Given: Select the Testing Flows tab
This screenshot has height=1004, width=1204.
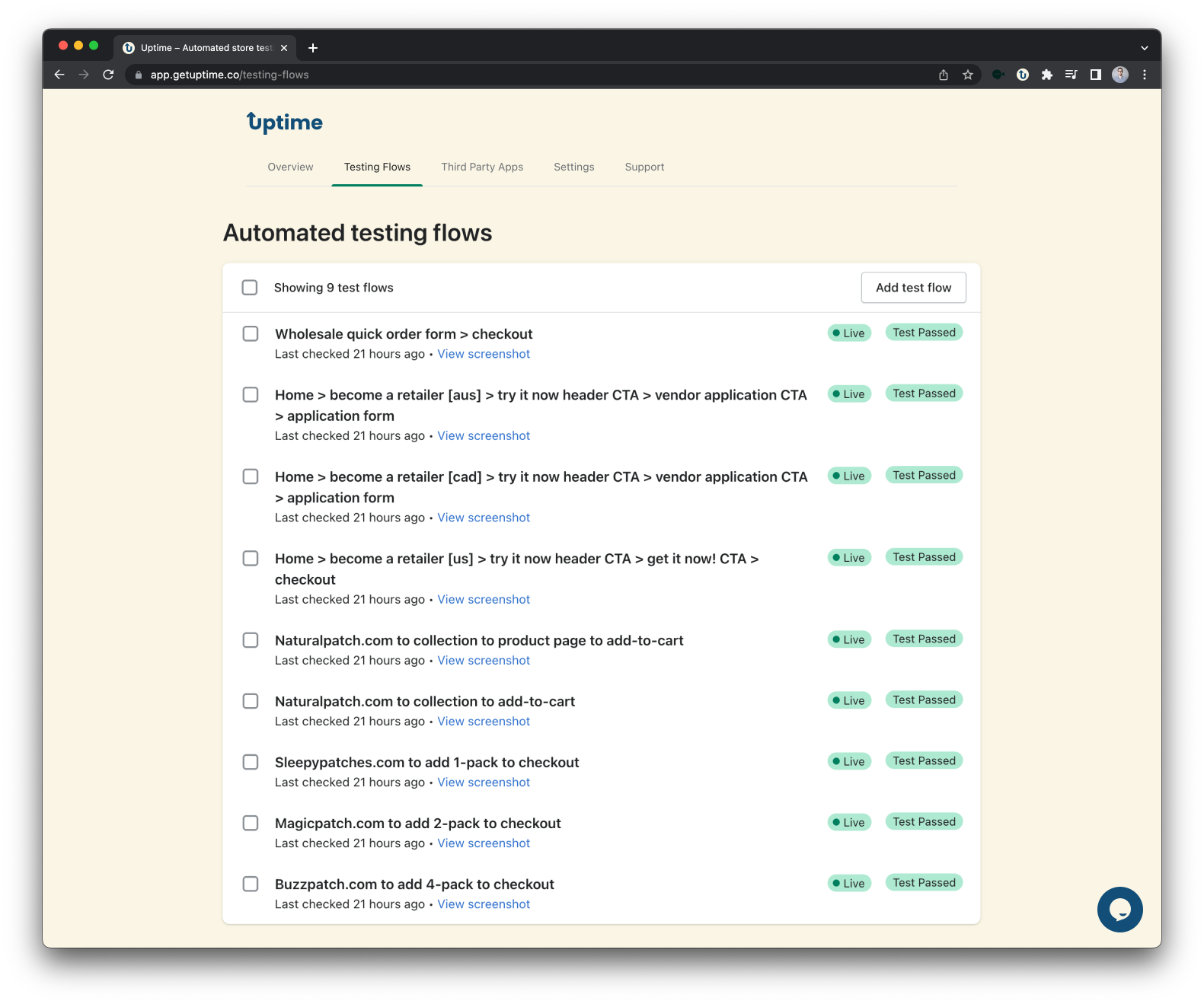Looking at the screenshot, I should click(377, 167).
